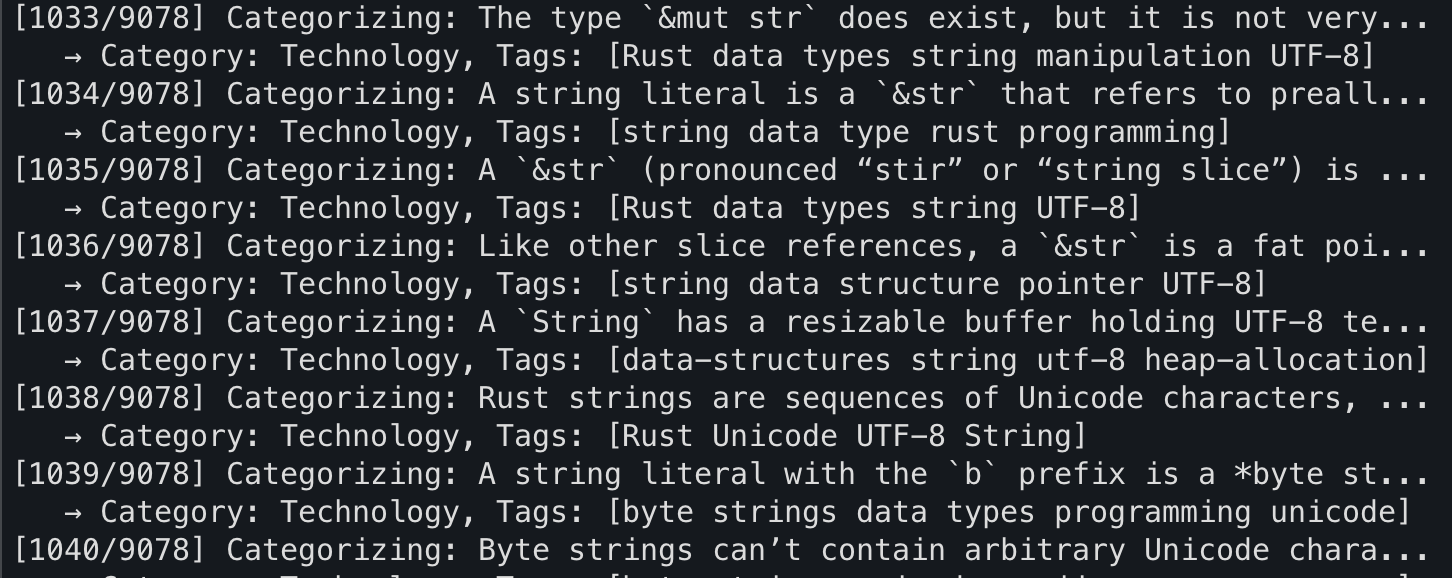Screen dimensions: 1452x578
Task: Click the [1033/9078] progress counter
Action: pos(109,18)
